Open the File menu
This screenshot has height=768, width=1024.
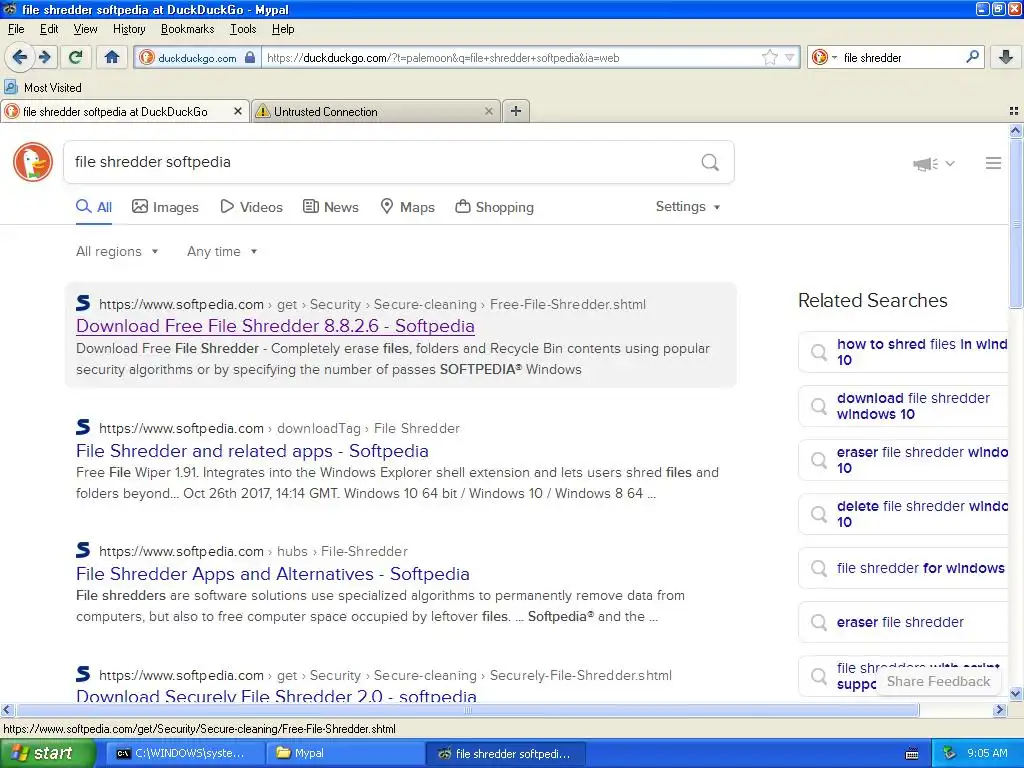tap(16, 29)
